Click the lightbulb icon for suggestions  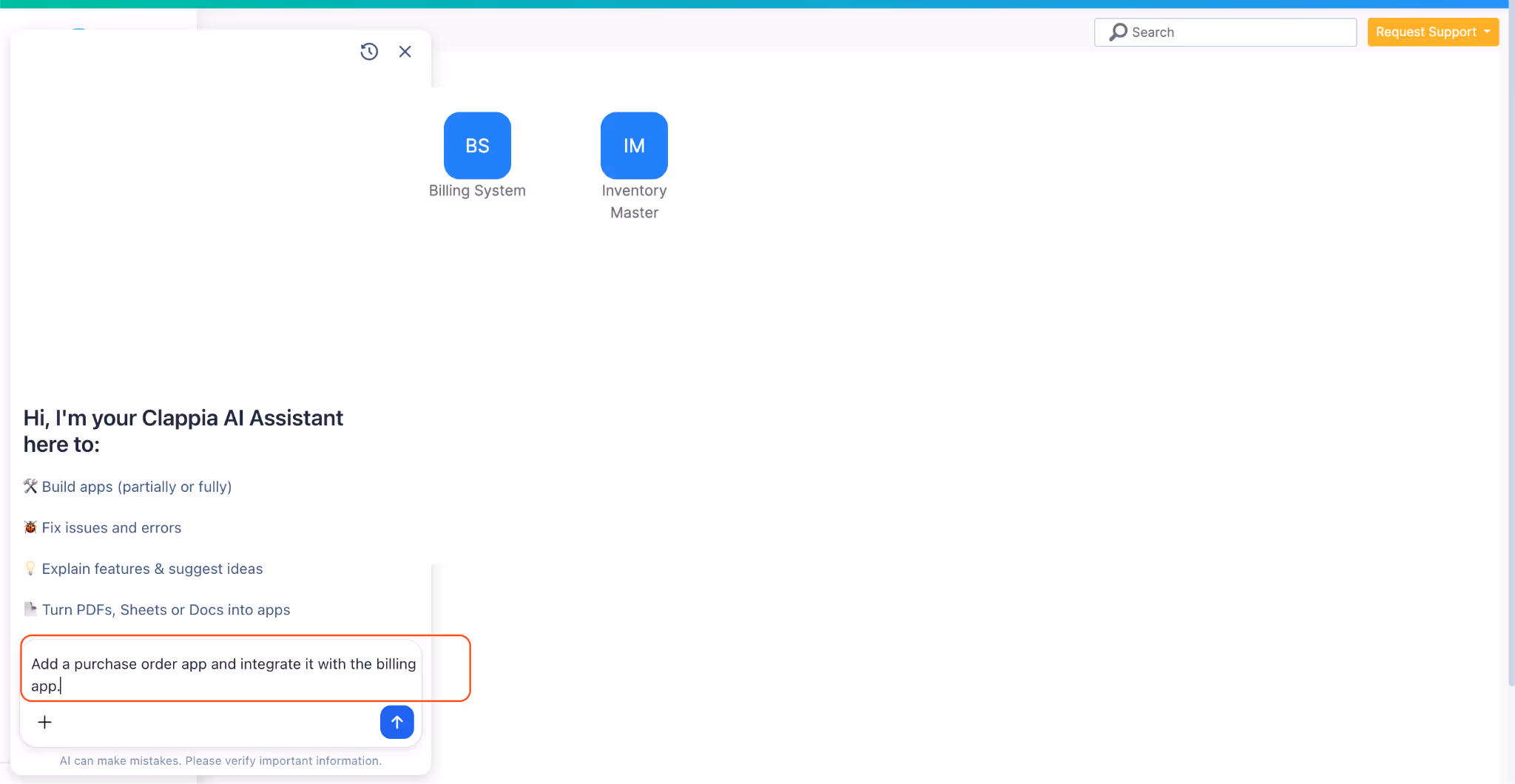coord(30,568)
